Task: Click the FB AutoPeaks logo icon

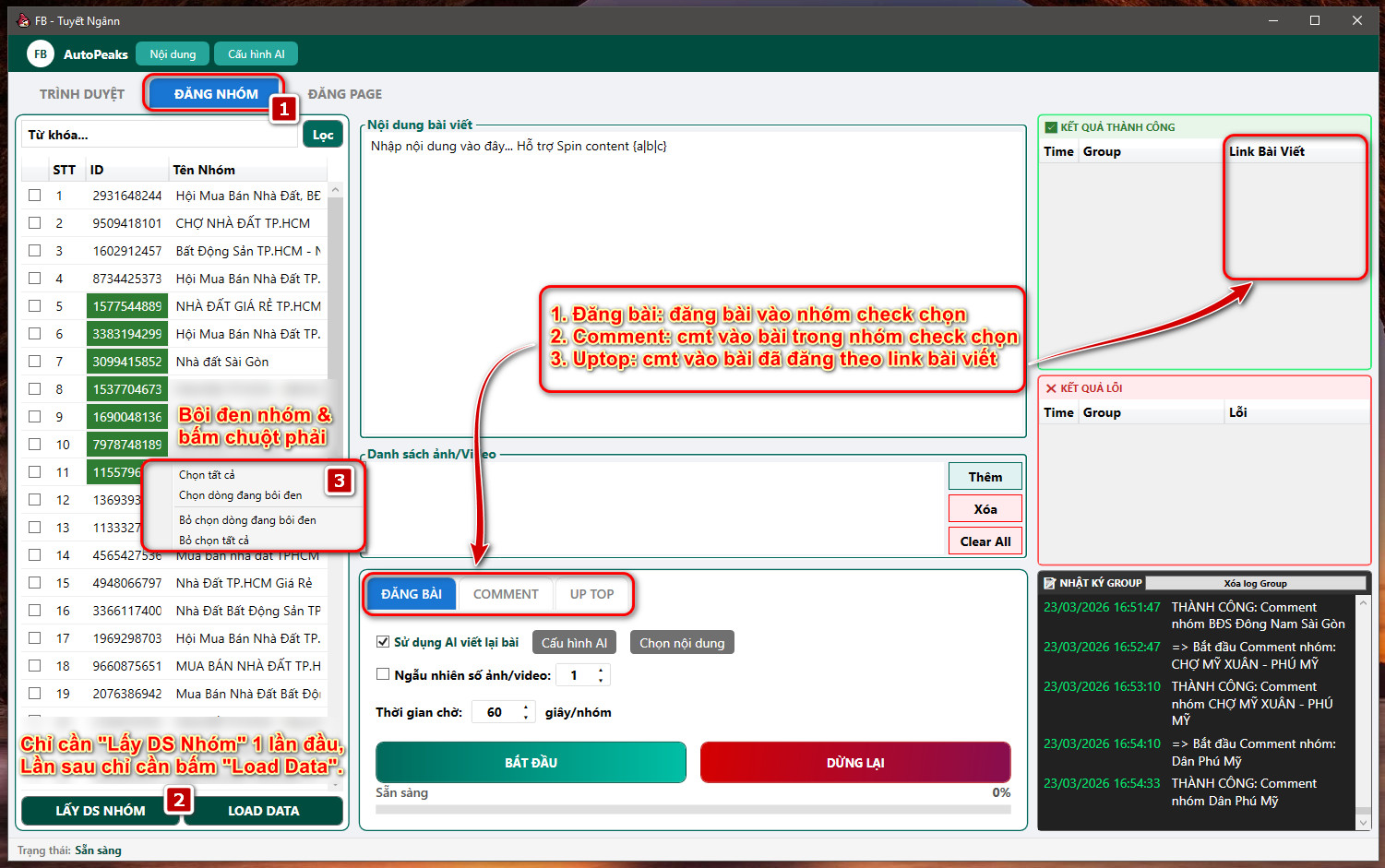Action: point(40,54)
